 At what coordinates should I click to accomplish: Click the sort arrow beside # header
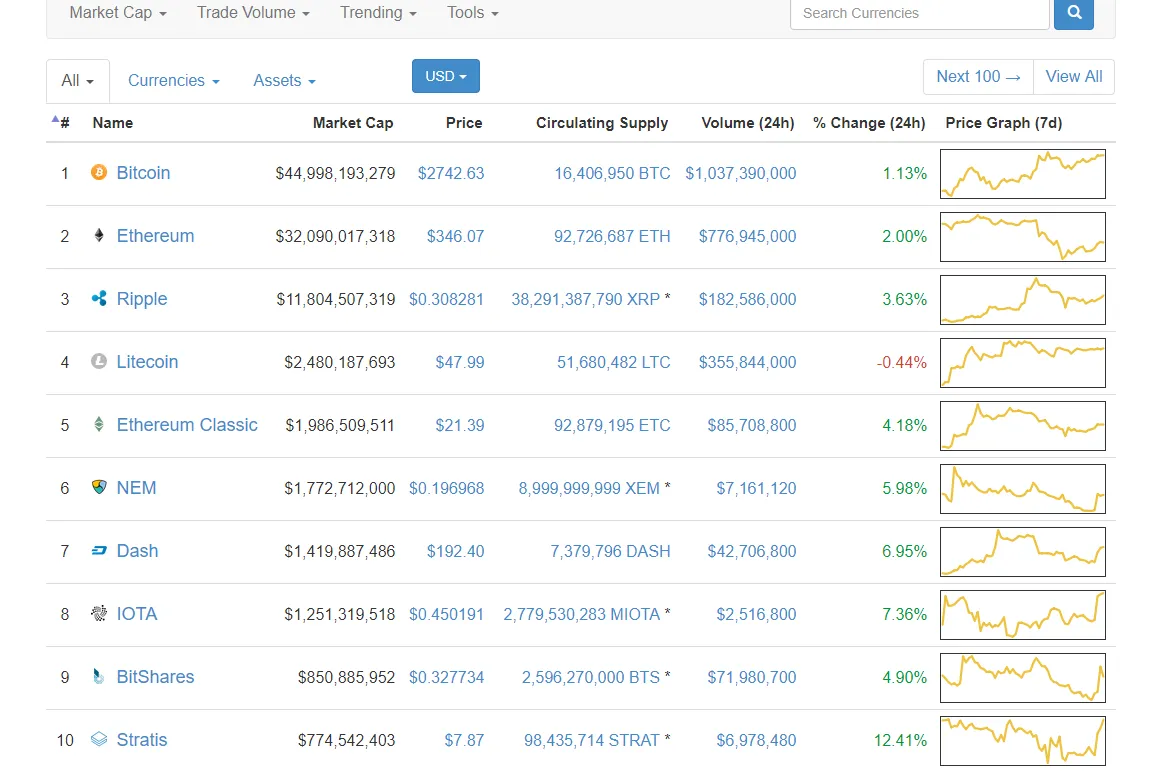[x=55, y=119]
